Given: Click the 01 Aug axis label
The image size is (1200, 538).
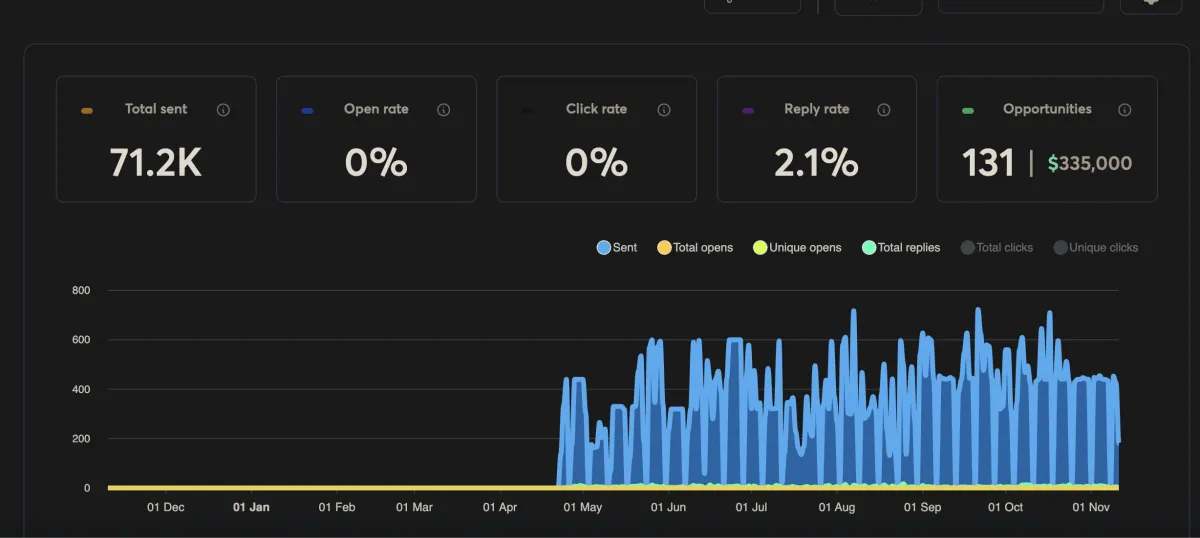Looking at the screenshot, I should point(837,507).
